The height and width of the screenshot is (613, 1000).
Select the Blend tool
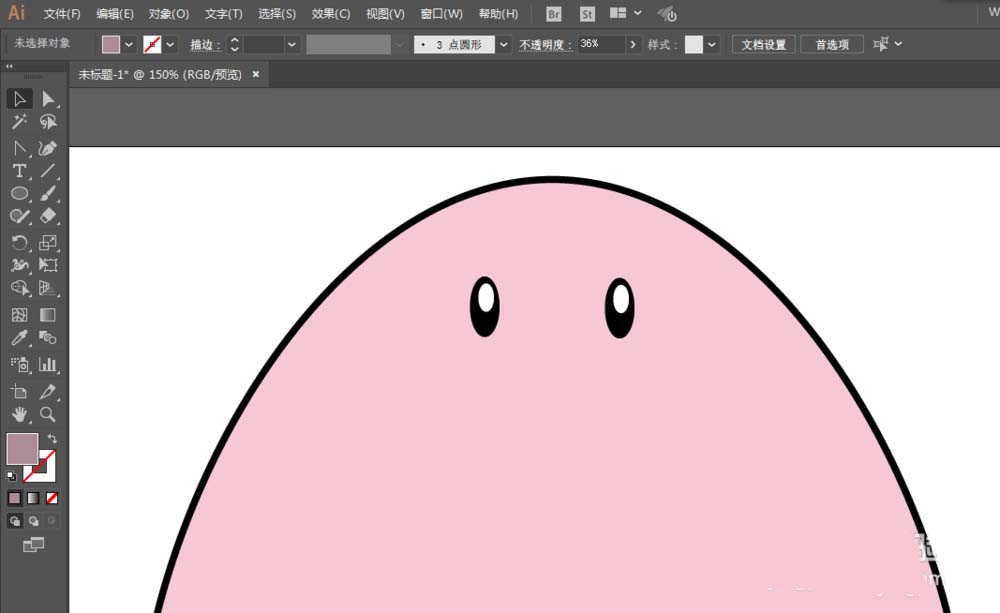pos(48,337)
